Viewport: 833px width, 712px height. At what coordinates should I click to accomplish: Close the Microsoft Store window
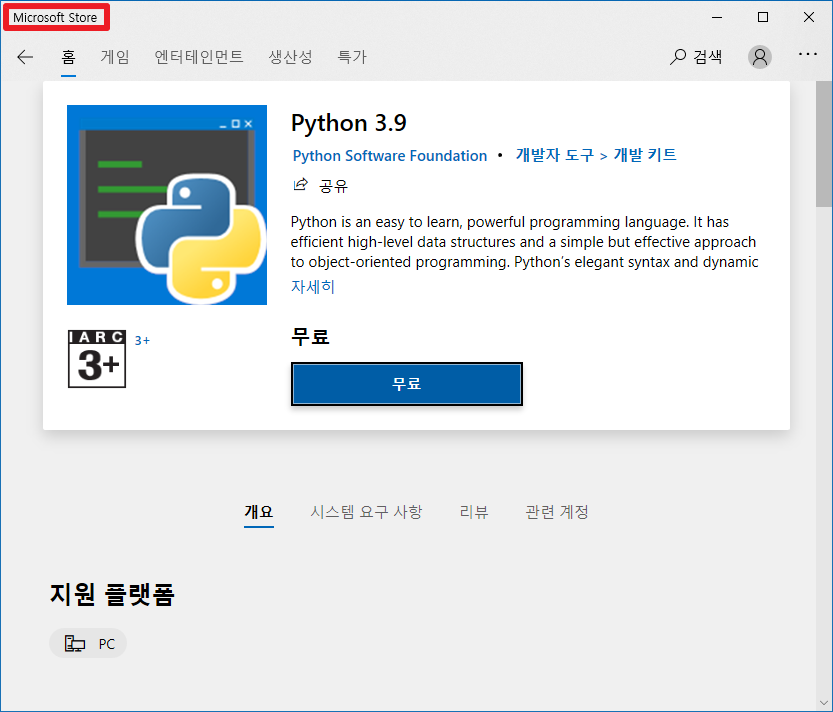coord(809,18)
